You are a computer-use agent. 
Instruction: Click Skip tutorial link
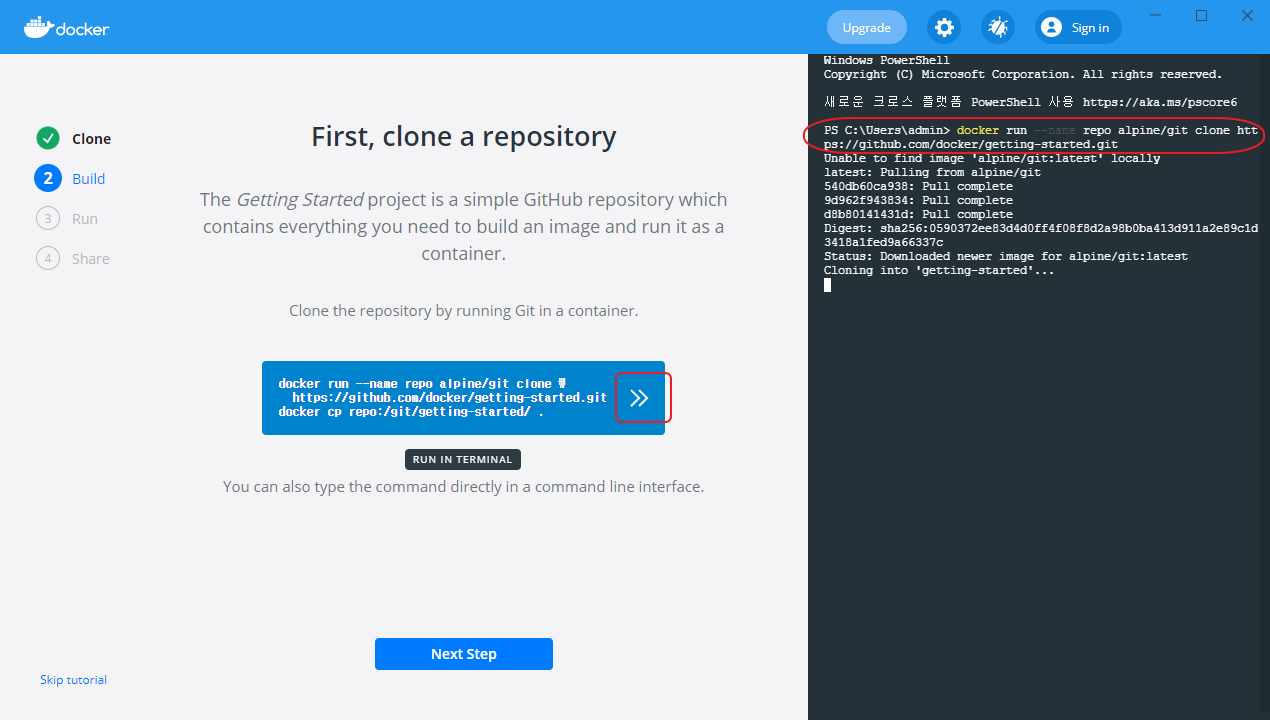(73, 680)
